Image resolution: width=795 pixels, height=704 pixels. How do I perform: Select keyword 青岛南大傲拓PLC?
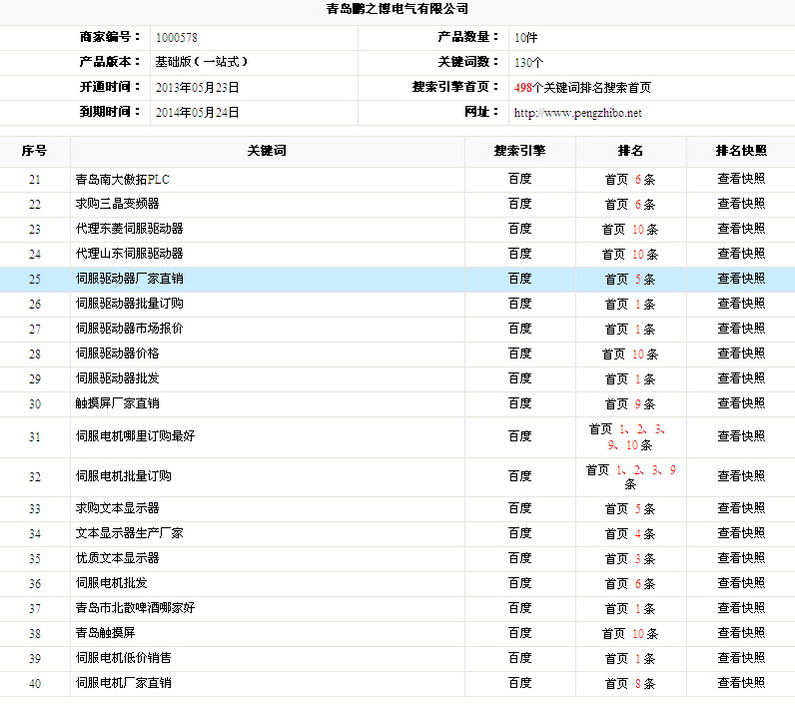123,179
